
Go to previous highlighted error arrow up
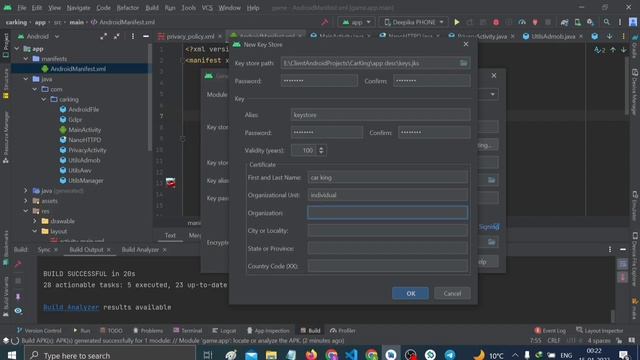click(x=613, y=50)
